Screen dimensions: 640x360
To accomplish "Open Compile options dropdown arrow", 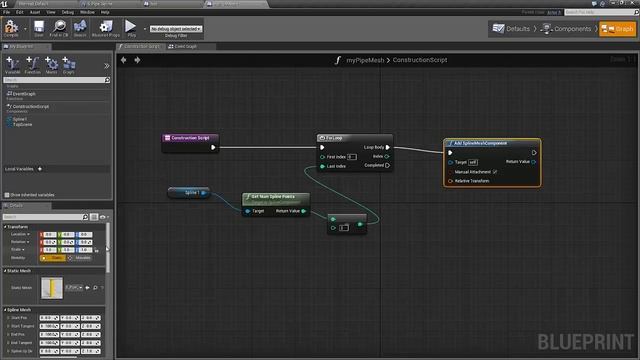I will point(25,29).
